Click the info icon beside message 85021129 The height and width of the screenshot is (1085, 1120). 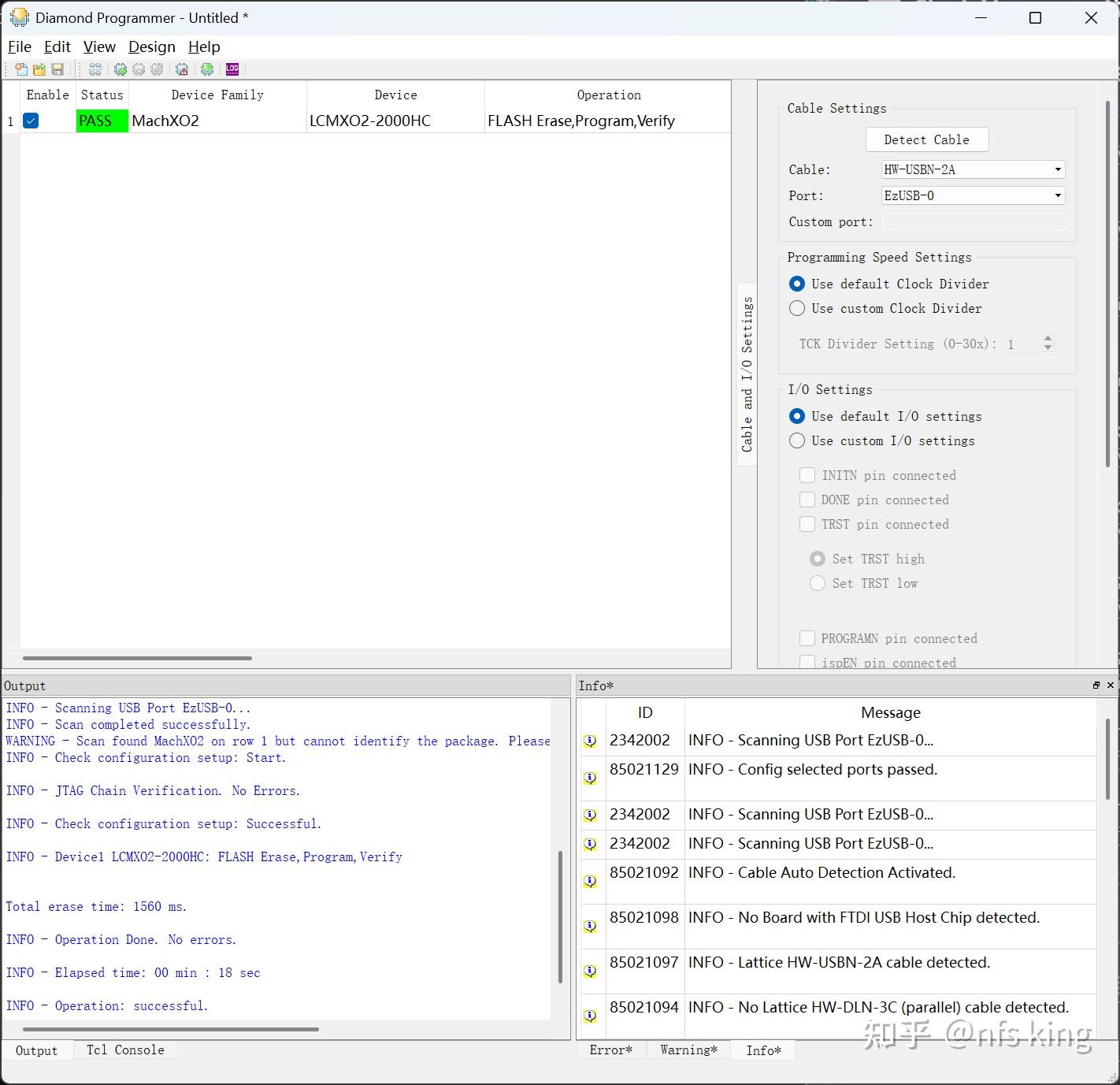[590, 778]
